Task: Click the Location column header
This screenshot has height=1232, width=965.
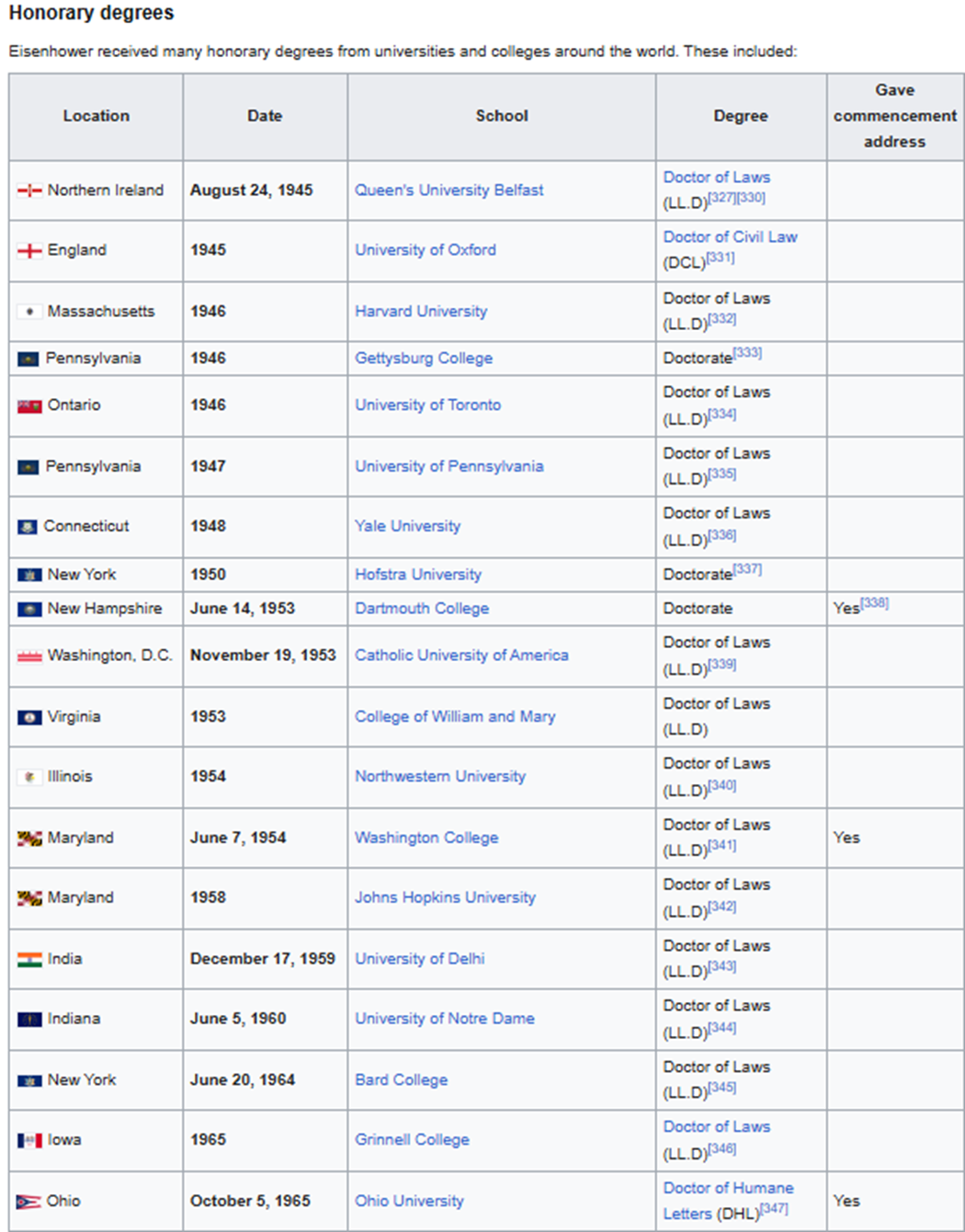Action: coord(96,117)
